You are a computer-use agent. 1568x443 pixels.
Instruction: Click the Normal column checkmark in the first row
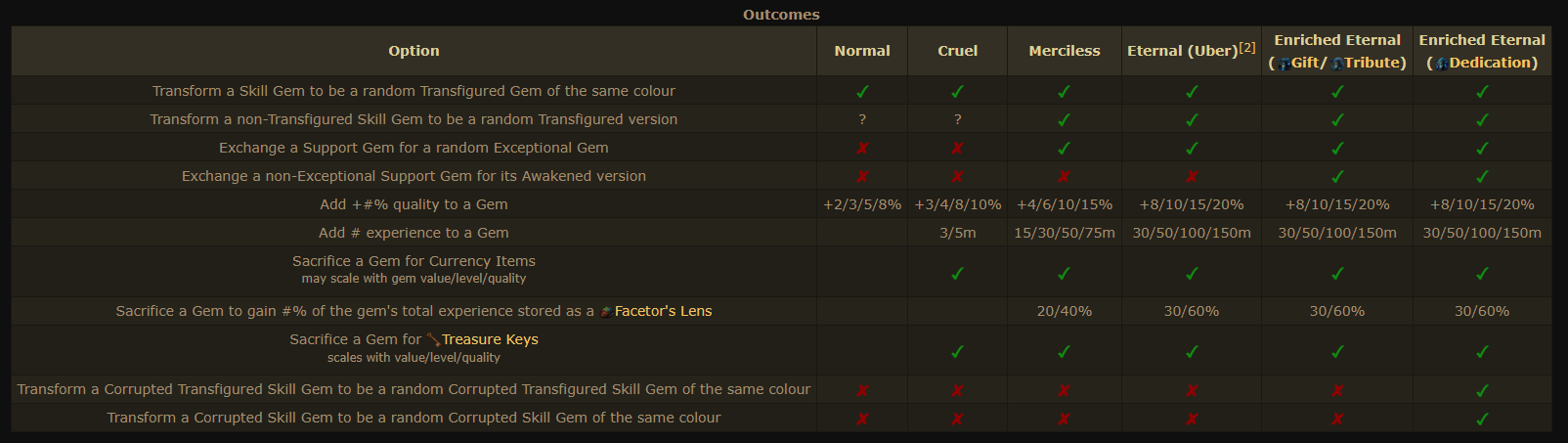tap(862, 91)
